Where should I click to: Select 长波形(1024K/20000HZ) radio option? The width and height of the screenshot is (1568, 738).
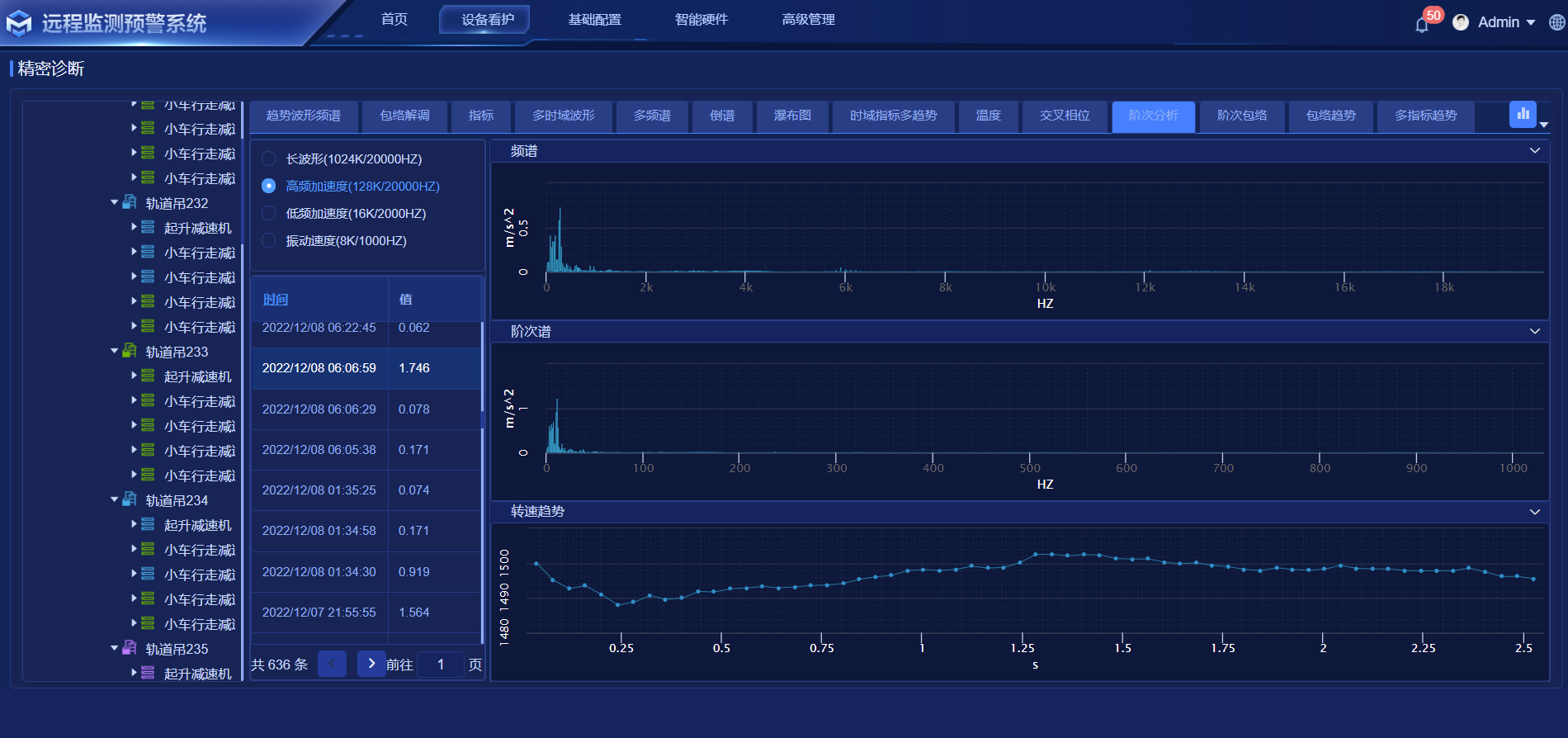268,158
